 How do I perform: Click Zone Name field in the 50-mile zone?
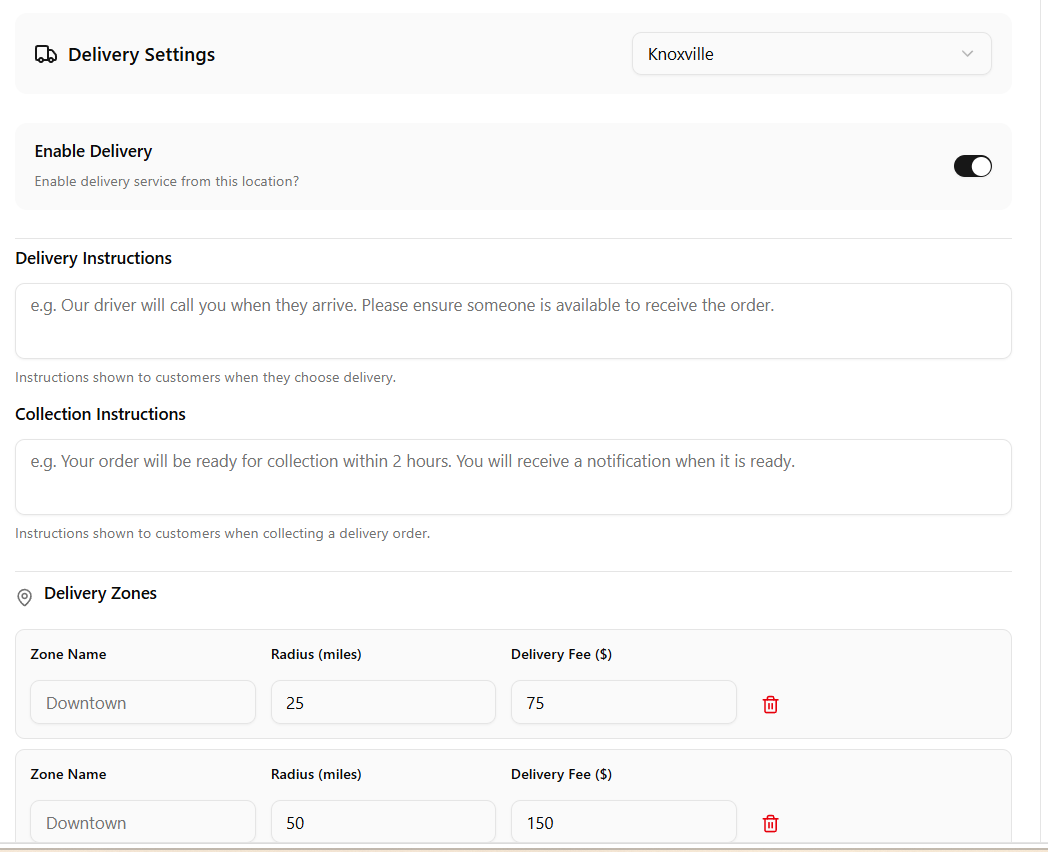[143, 822]
